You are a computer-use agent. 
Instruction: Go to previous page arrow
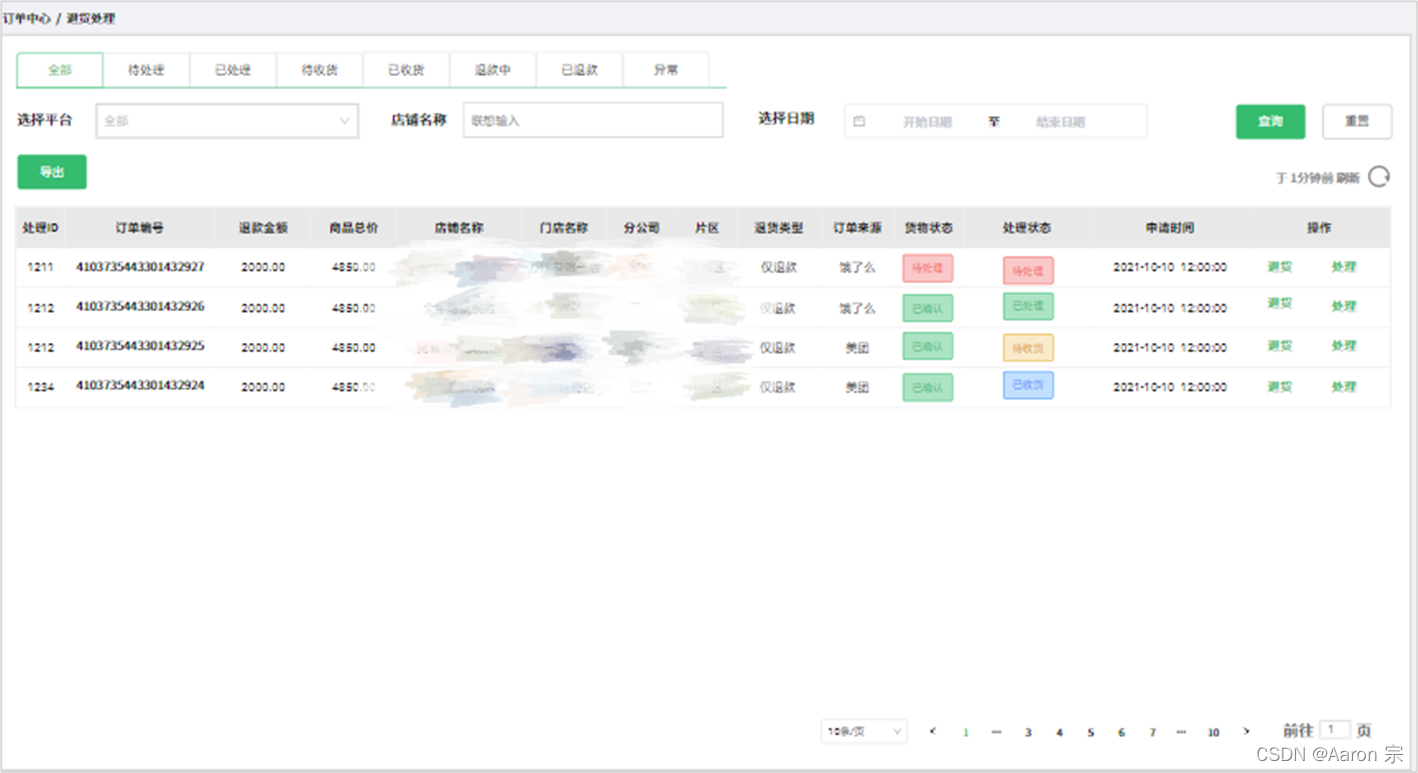(x=933, y=731)
